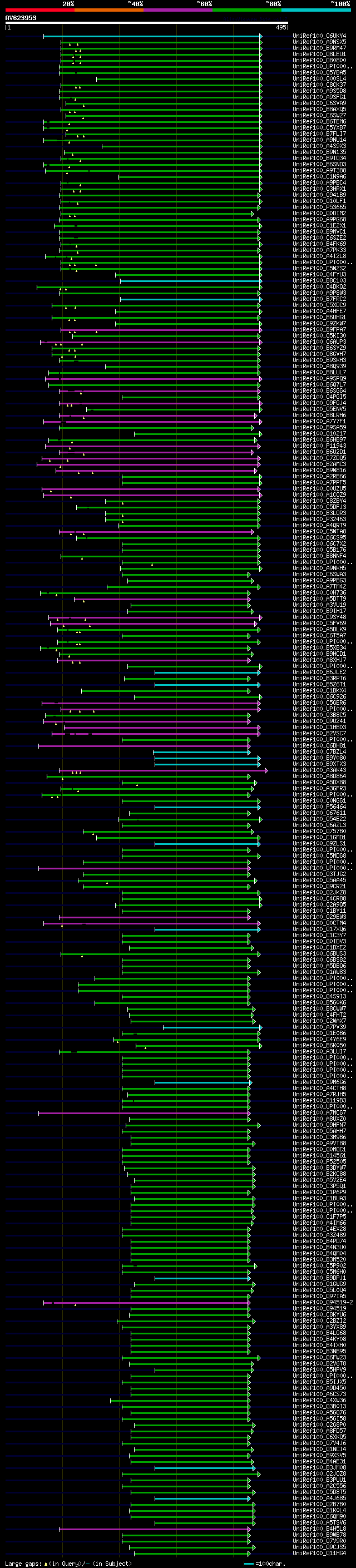
Task: Click the hit label UniRef100_A4HFE7
Action: point(319,311)
